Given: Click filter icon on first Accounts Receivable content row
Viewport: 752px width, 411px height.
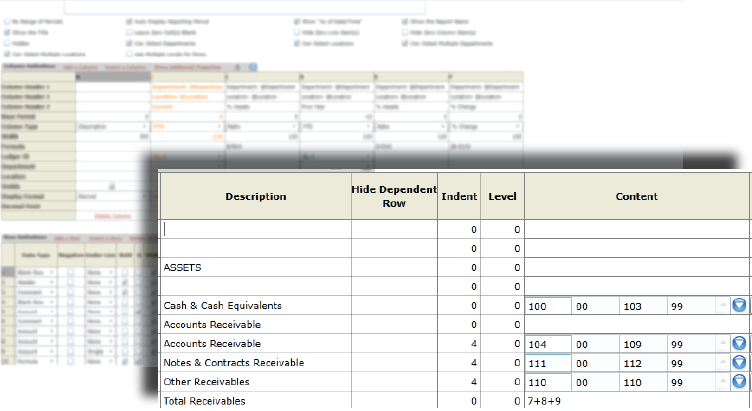Looking at the screenshot, I should click(x=739, y=343).
